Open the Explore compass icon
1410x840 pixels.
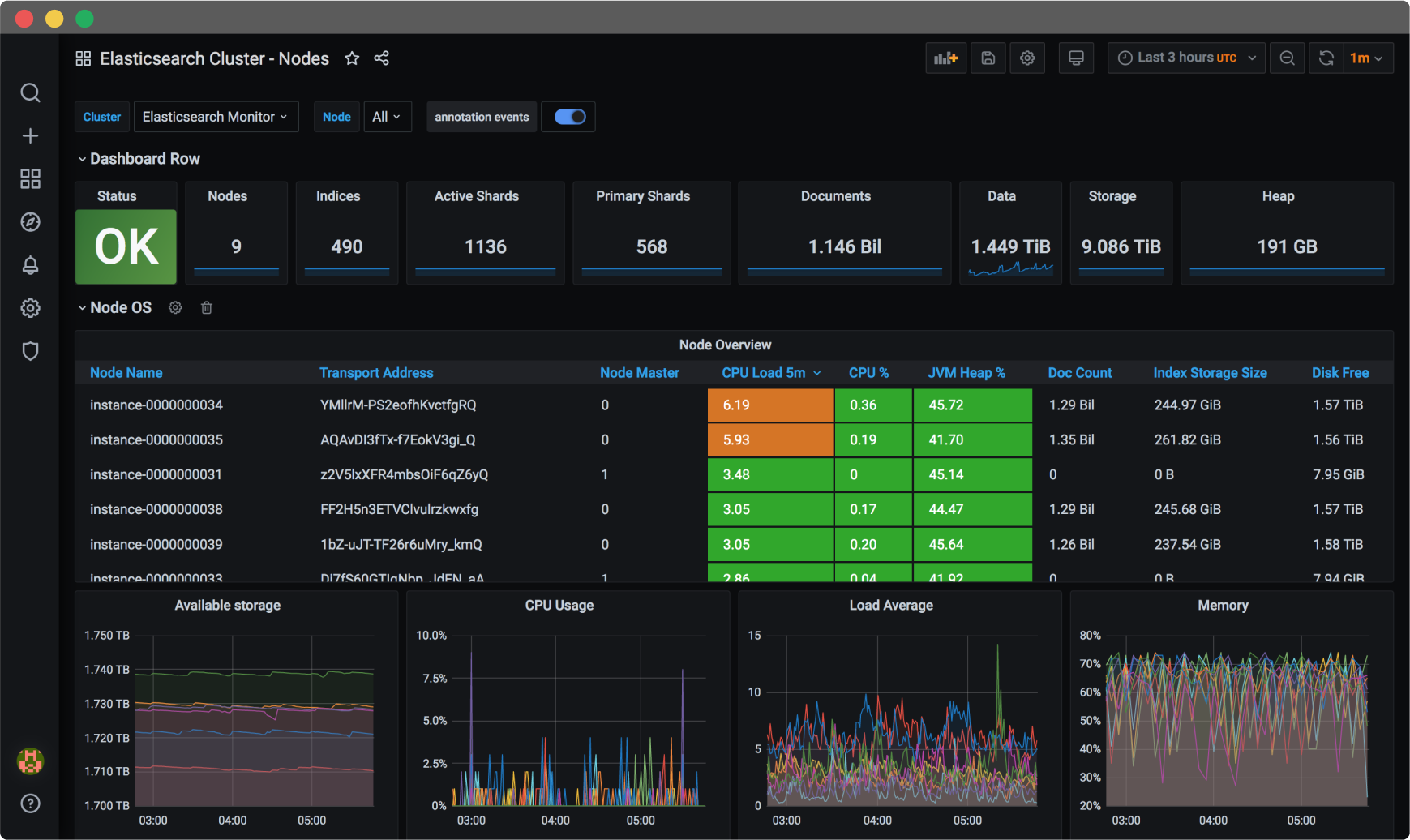(x=30, y=221)
